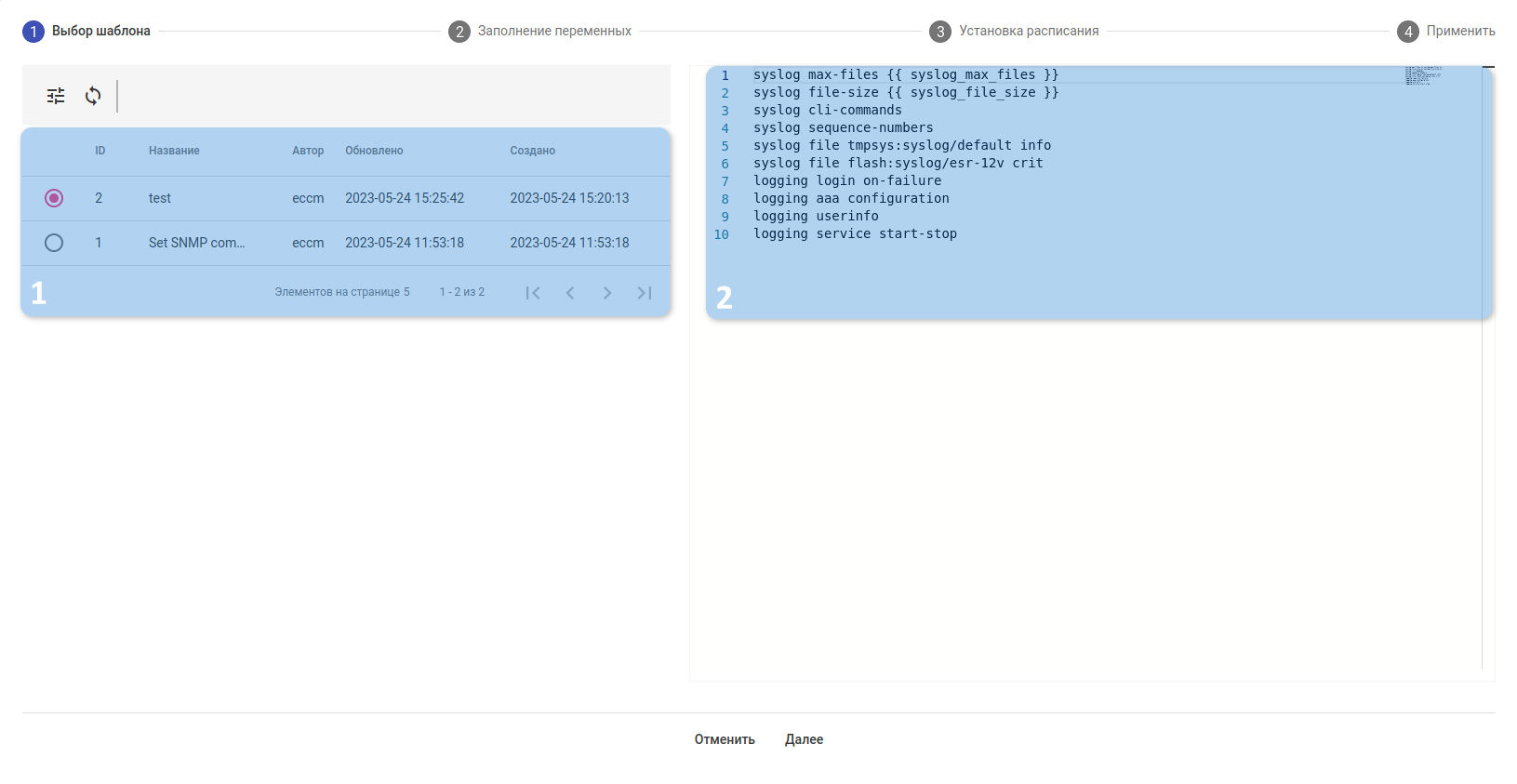Sort table by 'Название' column header

coord(174,151)
